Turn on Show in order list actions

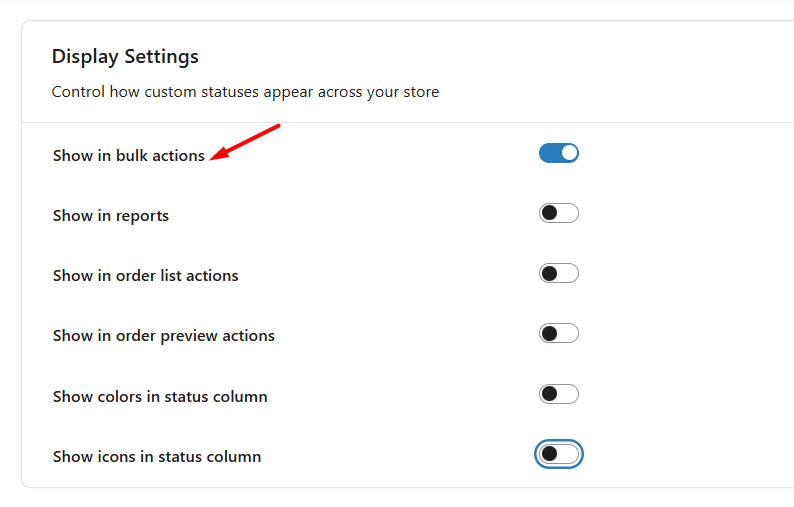[x=559, y=274]
